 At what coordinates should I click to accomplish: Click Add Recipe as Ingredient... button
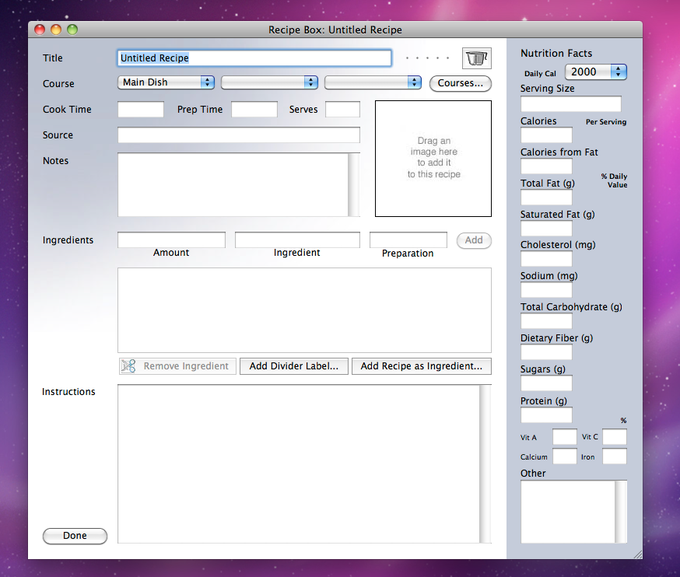(422, 366)
